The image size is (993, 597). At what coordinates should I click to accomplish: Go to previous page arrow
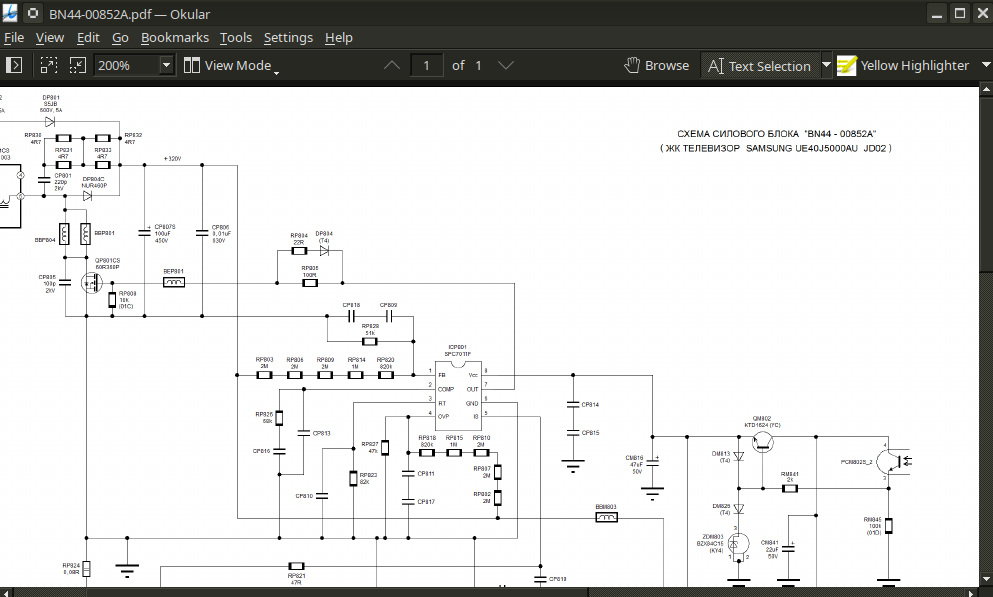coord(392,65)
